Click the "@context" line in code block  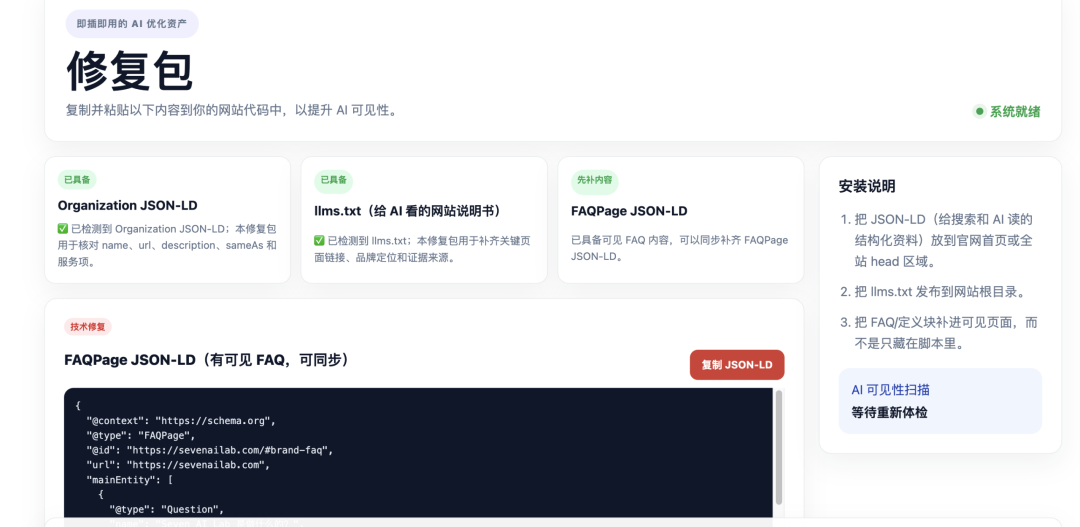181,420
